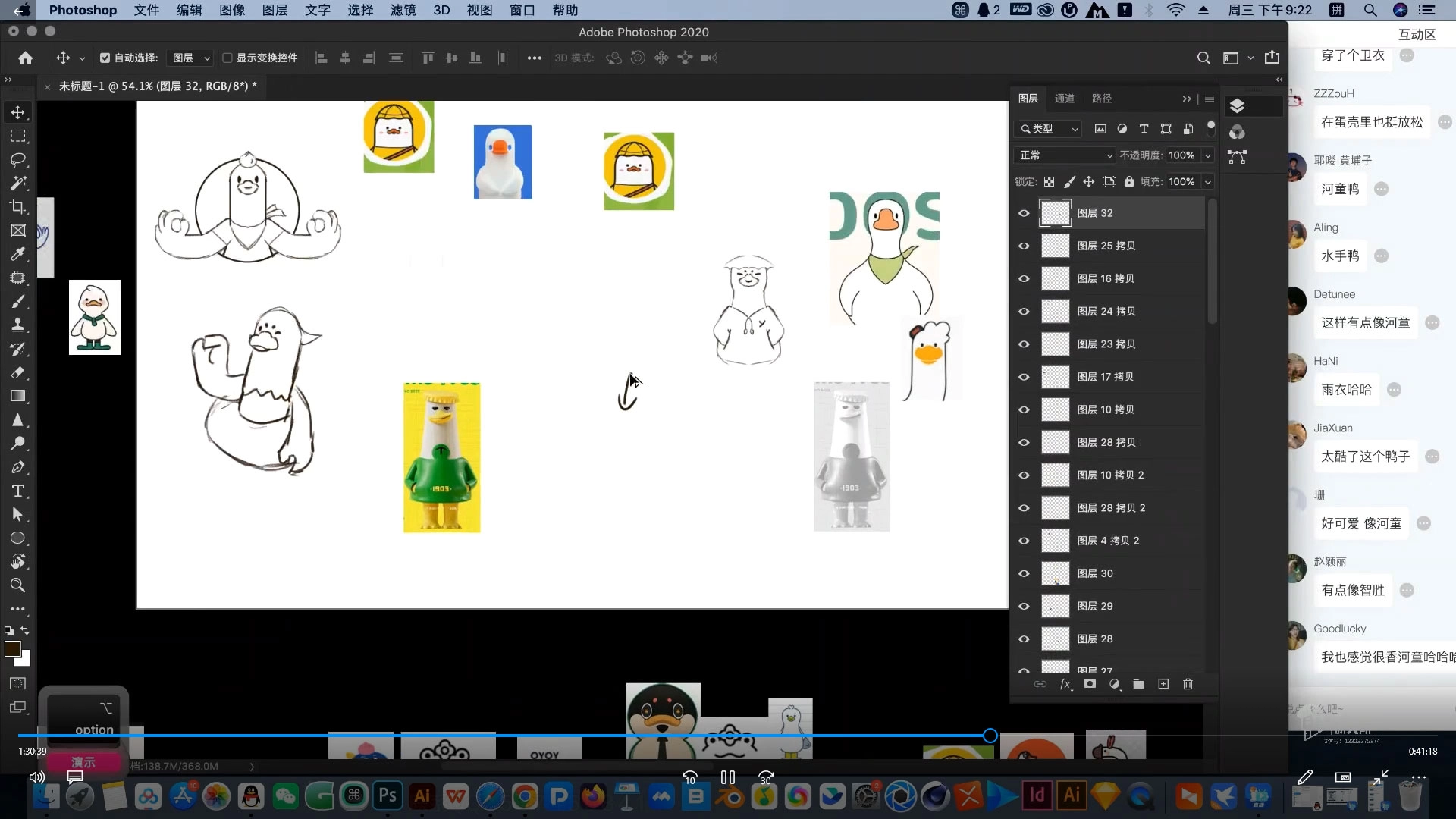Open the 类型 layer filter dropdown

pyautogui.click(x=1050, y=129)
